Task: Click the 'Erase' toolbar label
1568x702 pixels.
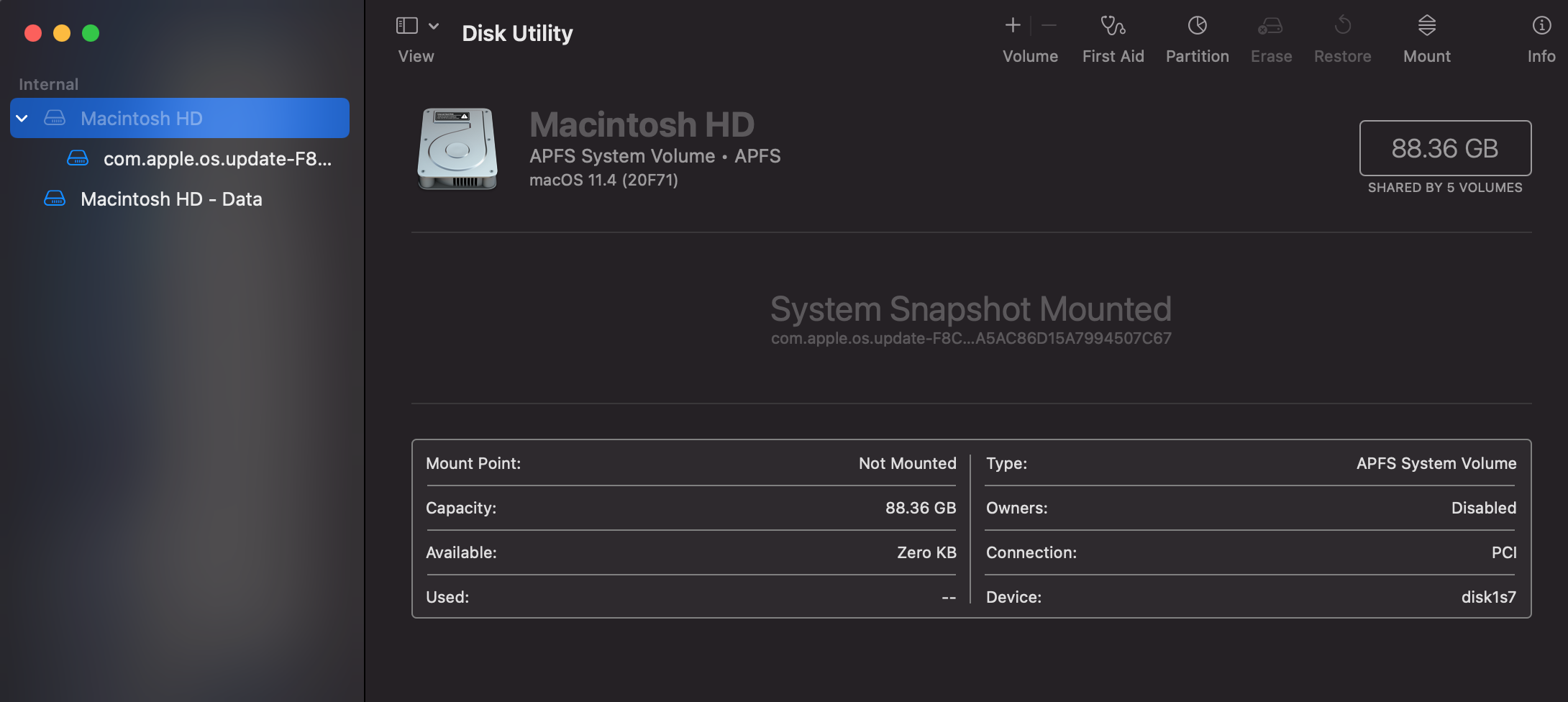Action: (1271, 56)
